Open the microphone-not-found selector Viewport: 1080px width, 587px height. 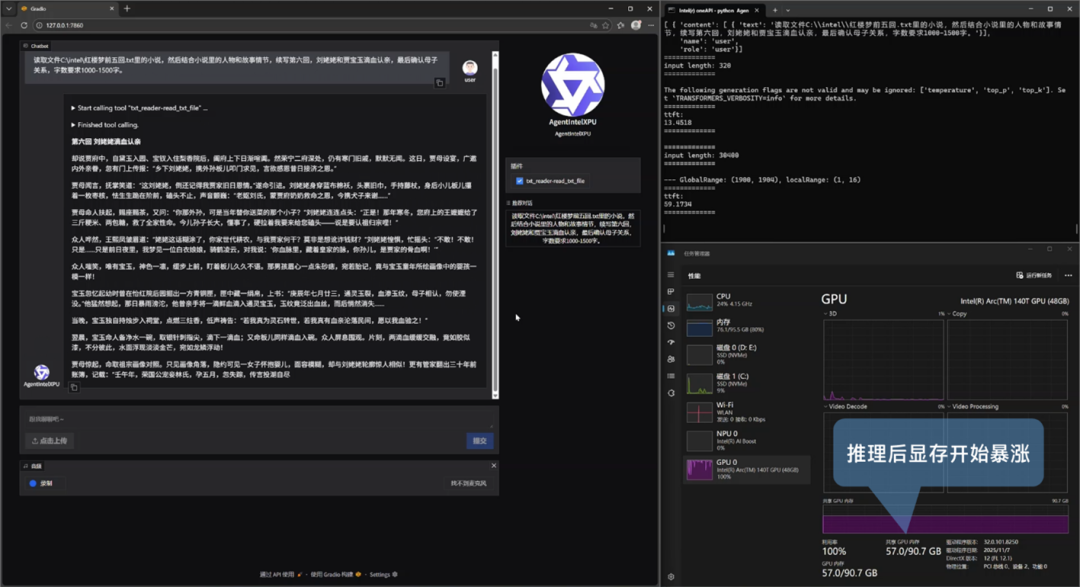(x=468, y=484)
